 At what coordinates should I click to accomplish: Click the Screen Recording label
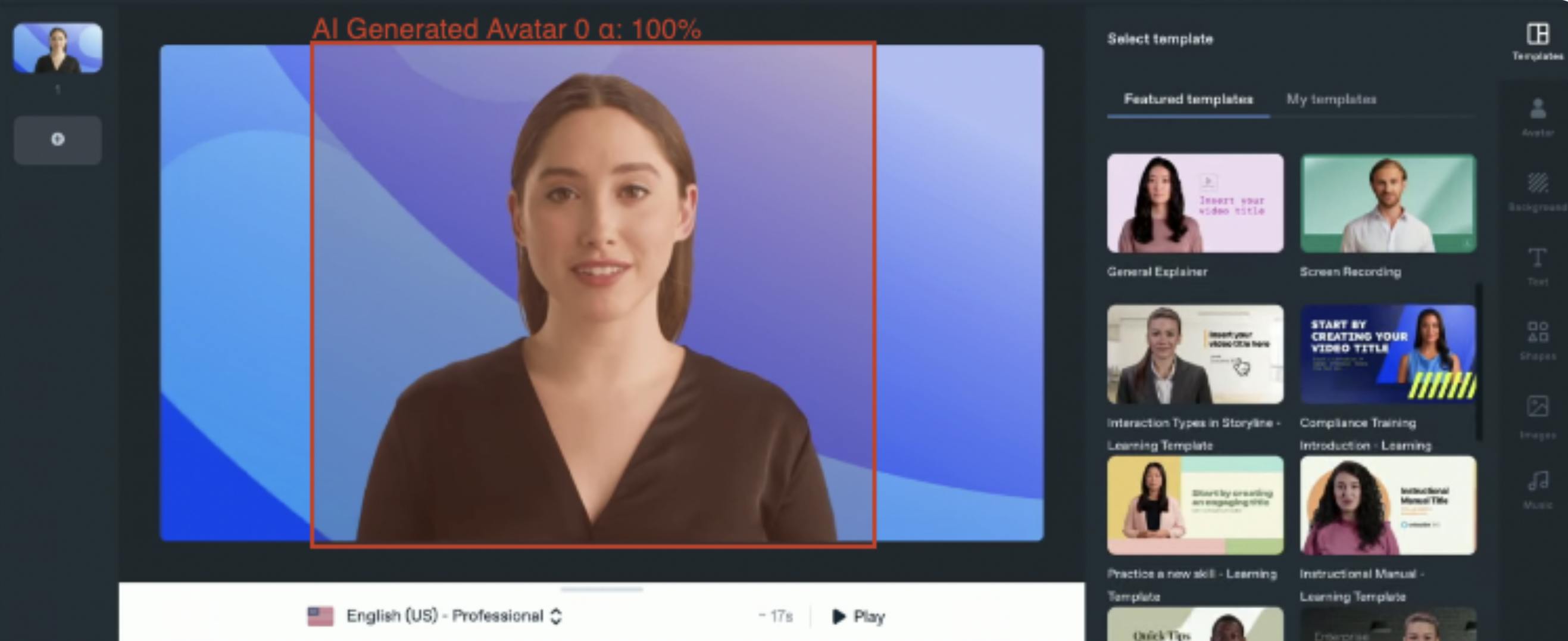pos(1350,272)
